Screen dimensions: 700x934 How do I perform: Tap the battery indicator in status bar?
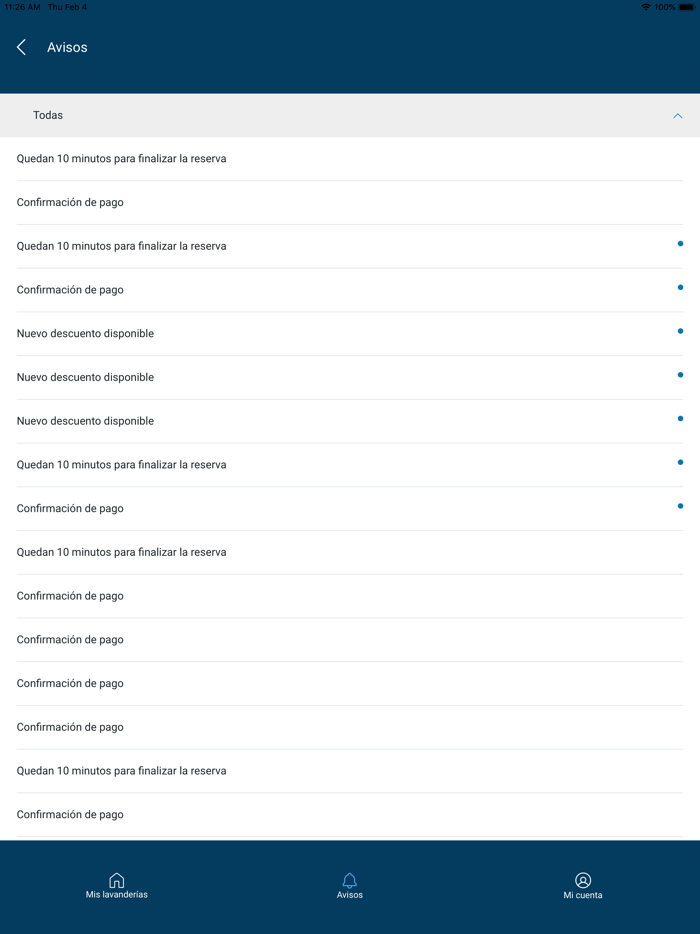click(x=687, y=7)
